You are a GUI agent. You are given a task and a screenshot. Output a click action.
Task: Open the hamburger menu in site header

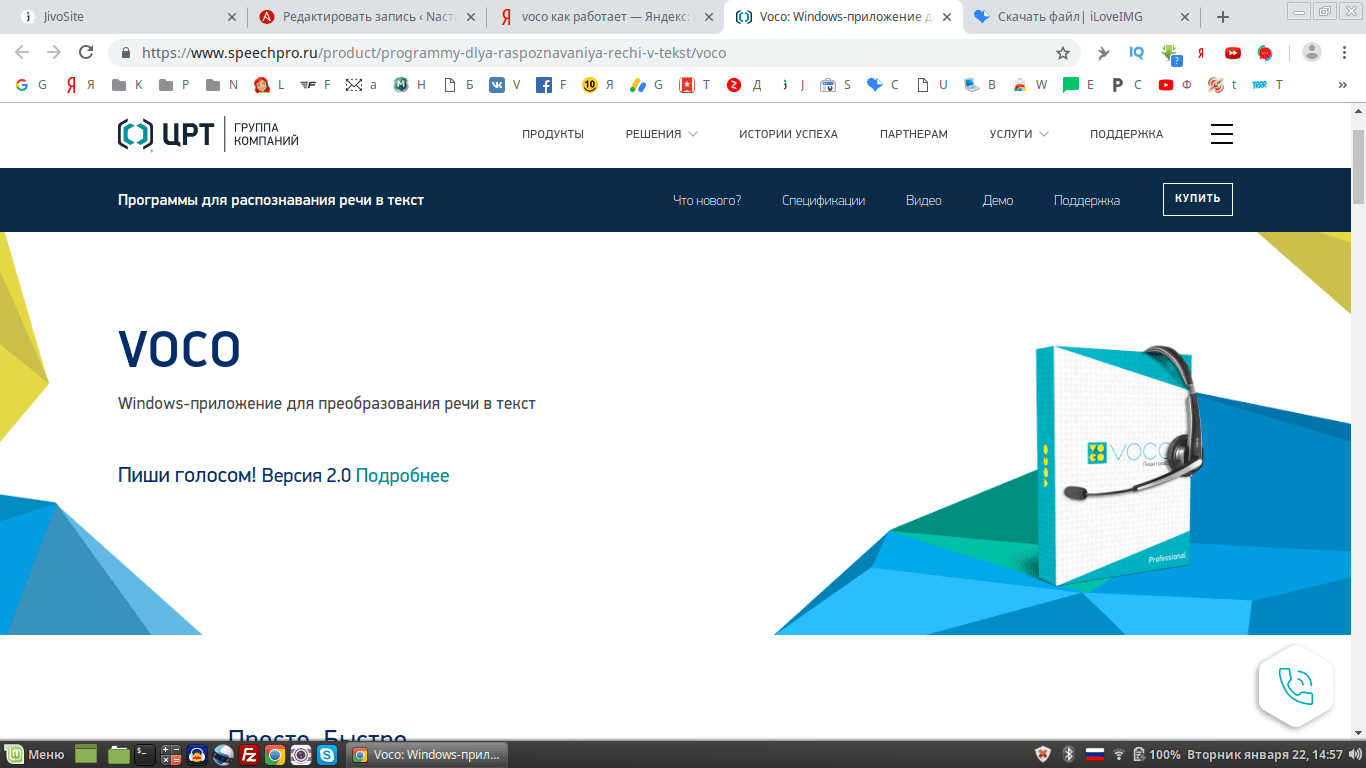pyautogui.click(x=1221, y=134)
